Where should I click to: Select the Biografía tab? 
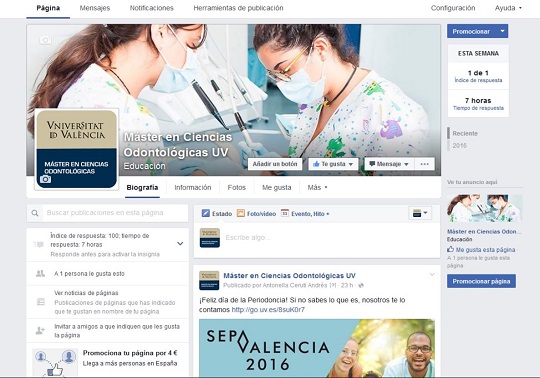[142, 188]
